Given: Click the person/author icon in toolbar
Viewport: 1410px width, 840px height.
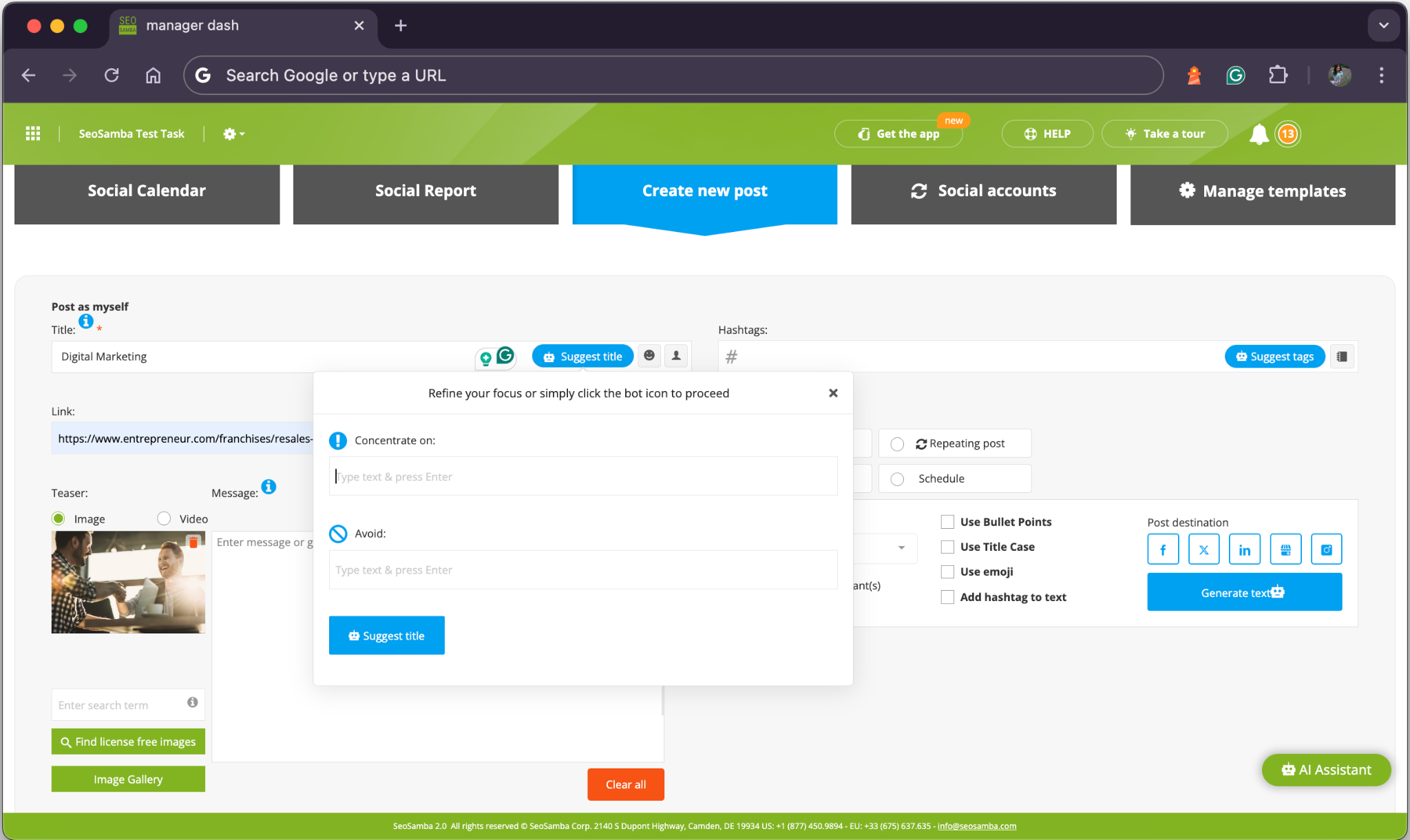Looking at the screenshot, I should click(x=676, y=355).
